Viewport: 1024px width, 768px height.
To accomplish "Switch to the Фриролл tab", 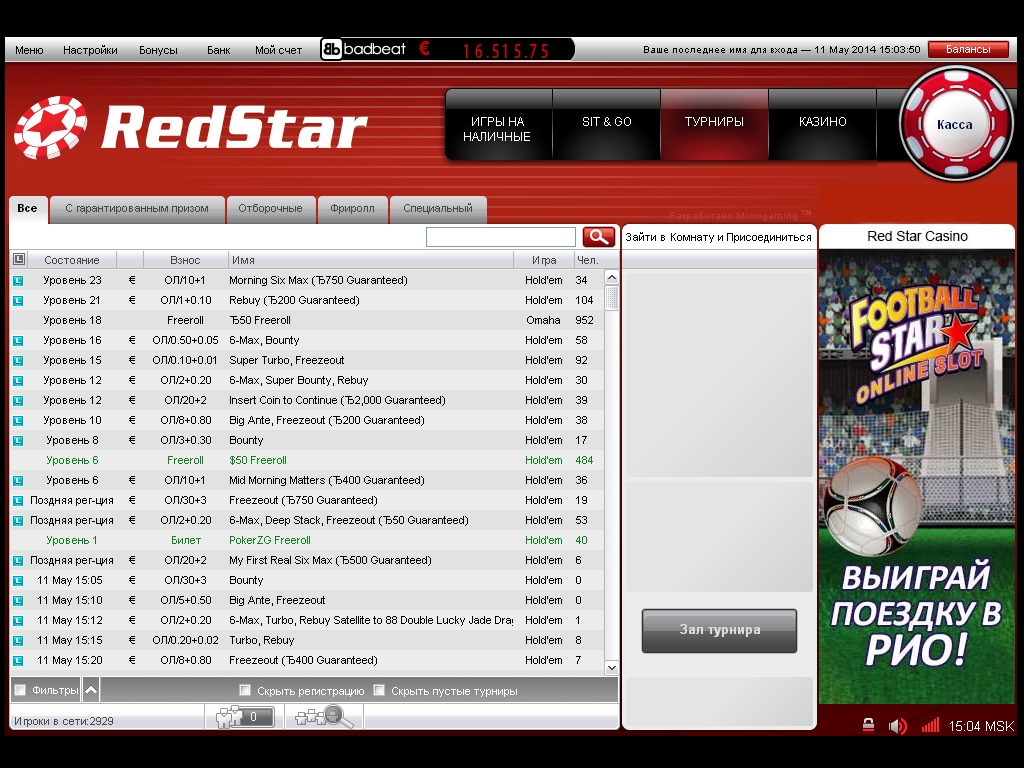I will (x=352, y=209).
